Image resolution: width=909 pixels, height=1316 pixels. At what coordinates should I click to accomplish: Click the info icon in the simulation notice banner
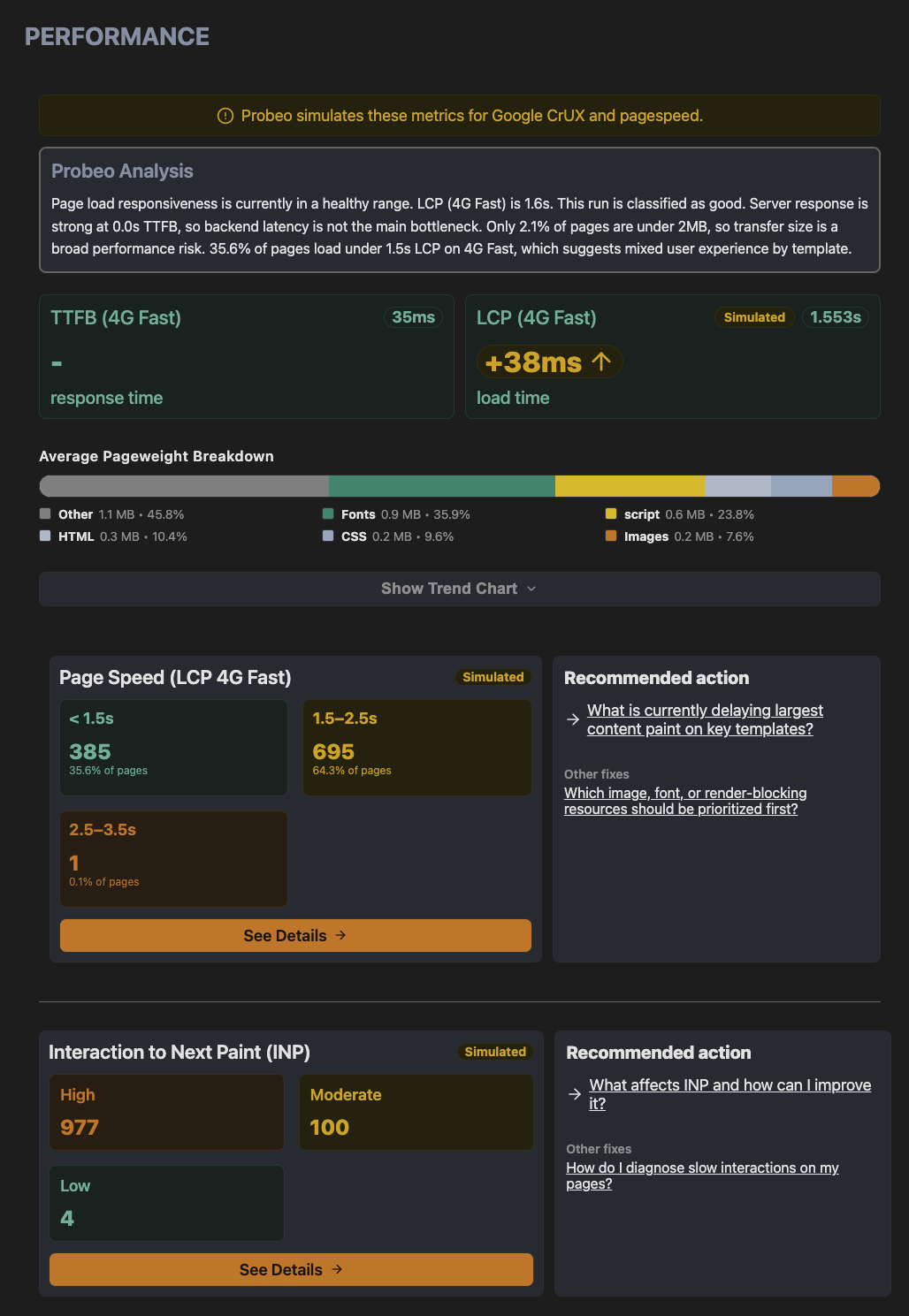(x=224, y=115)
